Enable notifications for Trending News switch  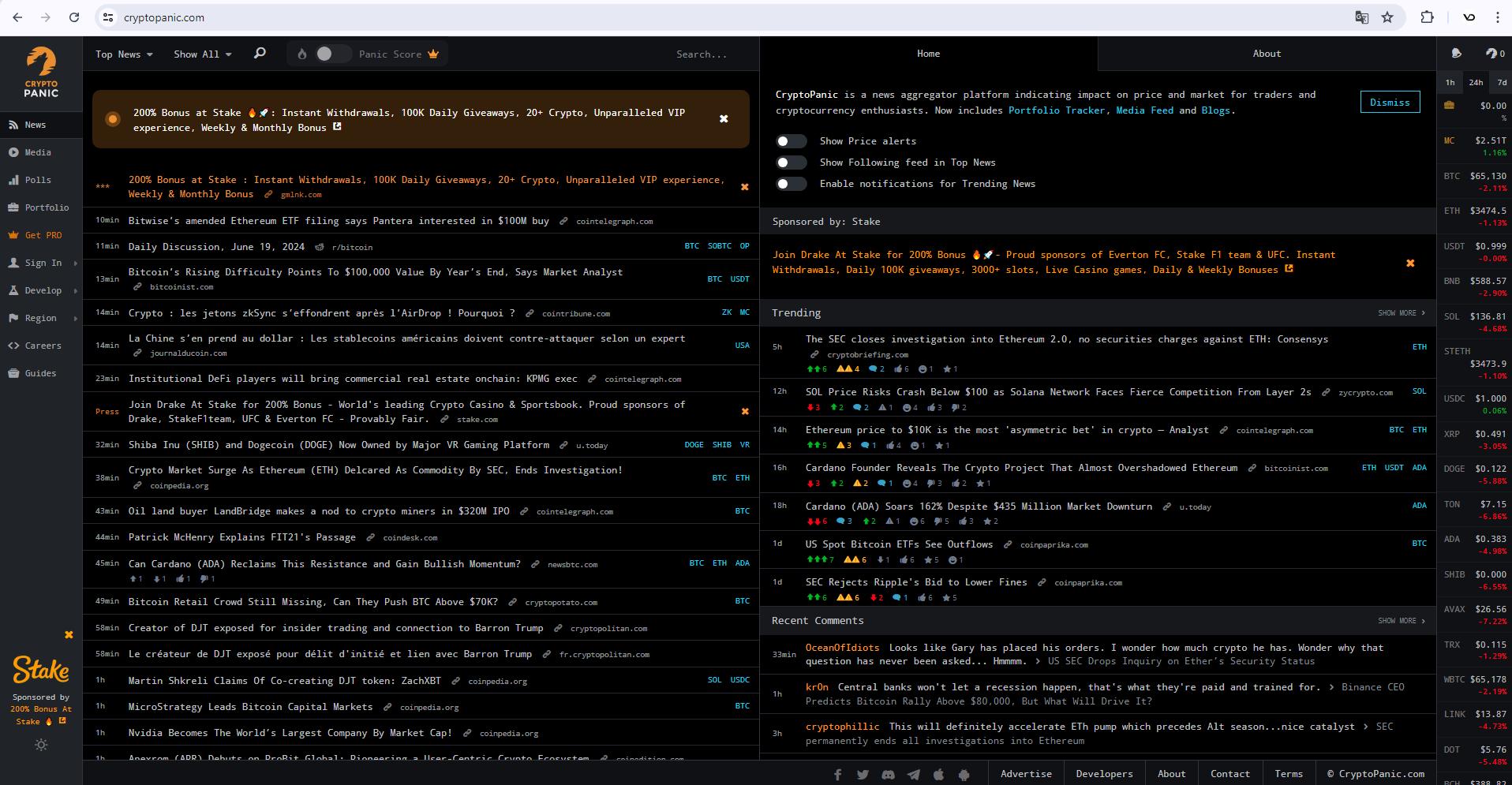point(791,184)
